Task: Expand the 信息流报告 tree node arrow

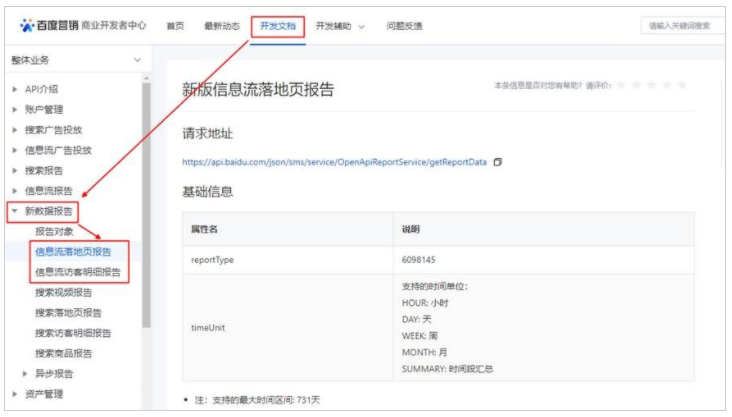Action: pyautogui.click(x=14, y=191)
